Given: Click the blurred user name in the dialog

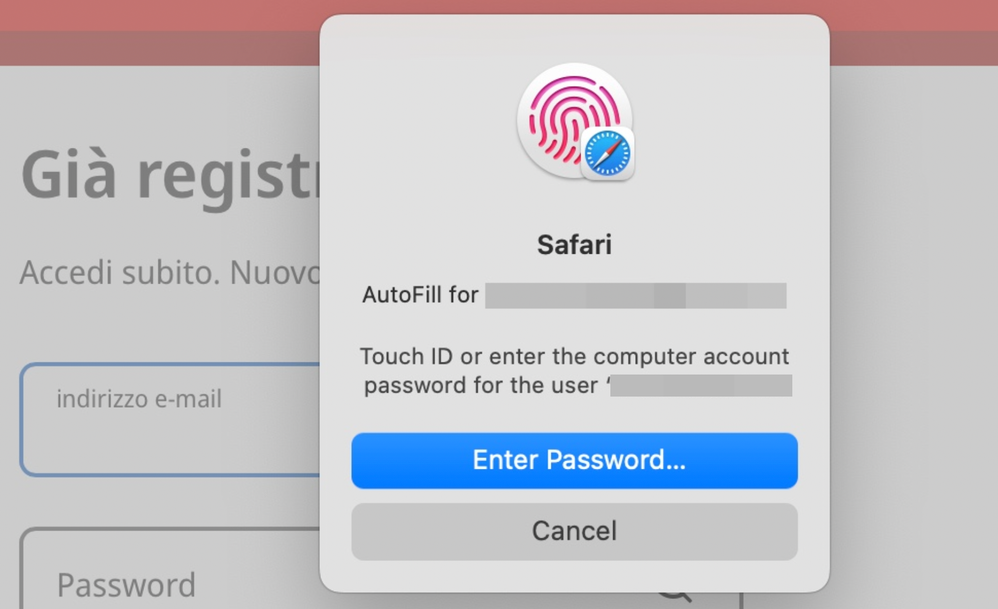Looking at the screenshot, I should pos(702,385).
